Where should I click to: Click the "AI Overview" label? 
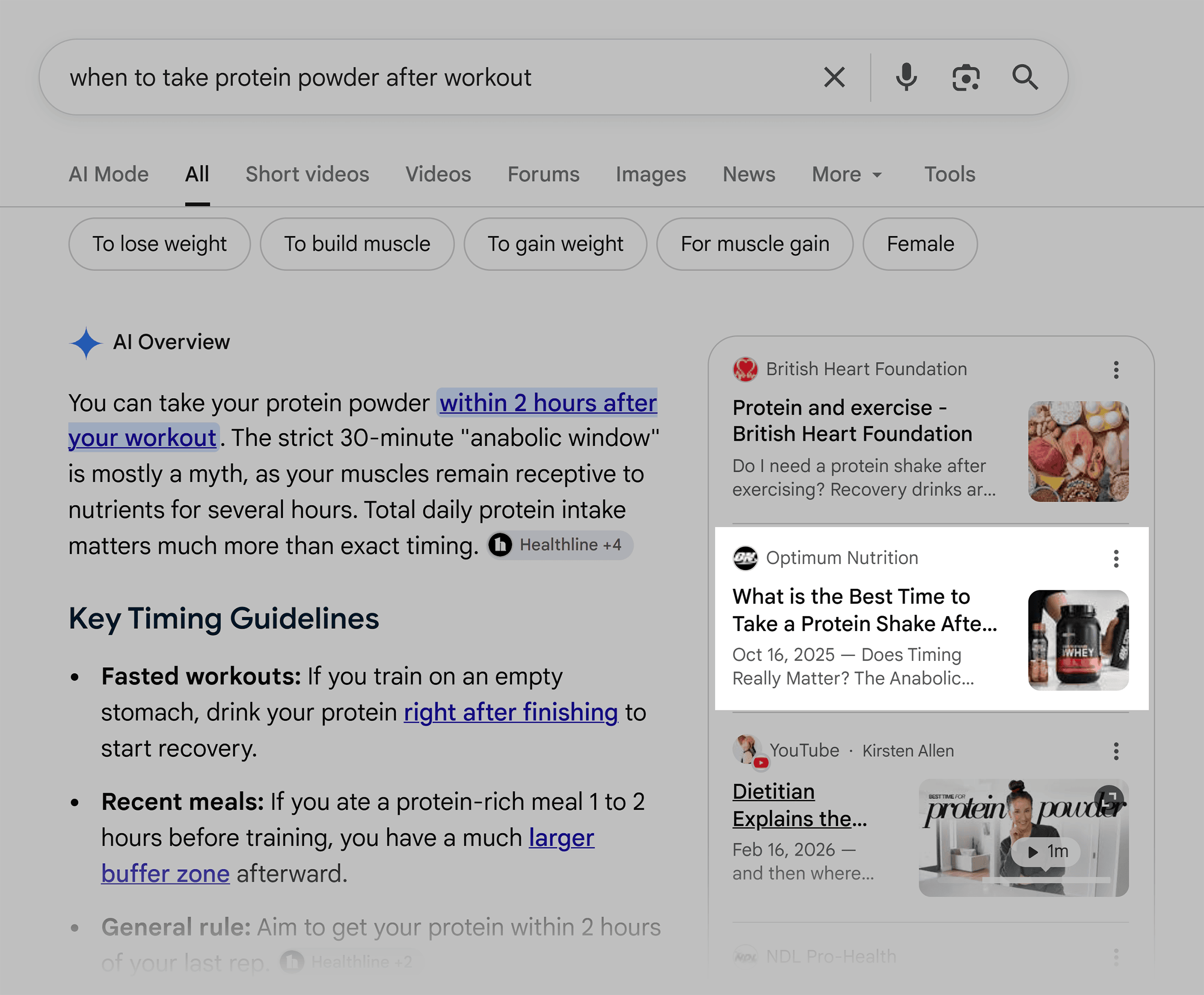click(x=171, y=342)
